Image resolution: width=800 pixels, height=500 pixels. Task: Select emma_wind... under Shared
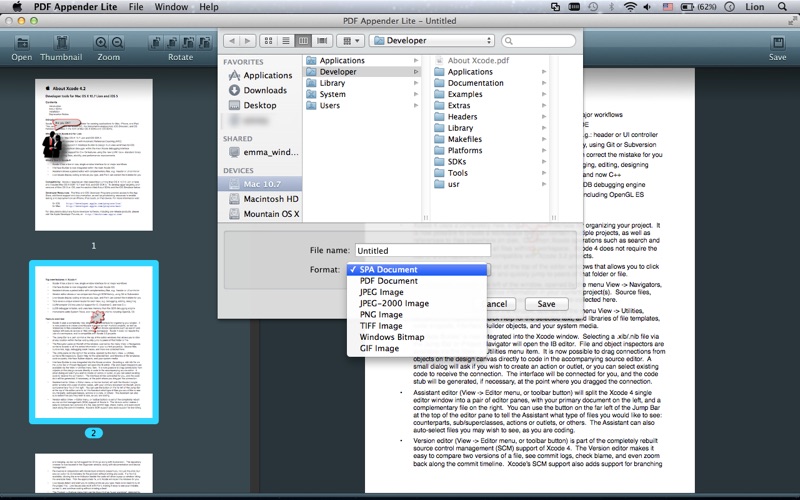(x=263, y=152)
